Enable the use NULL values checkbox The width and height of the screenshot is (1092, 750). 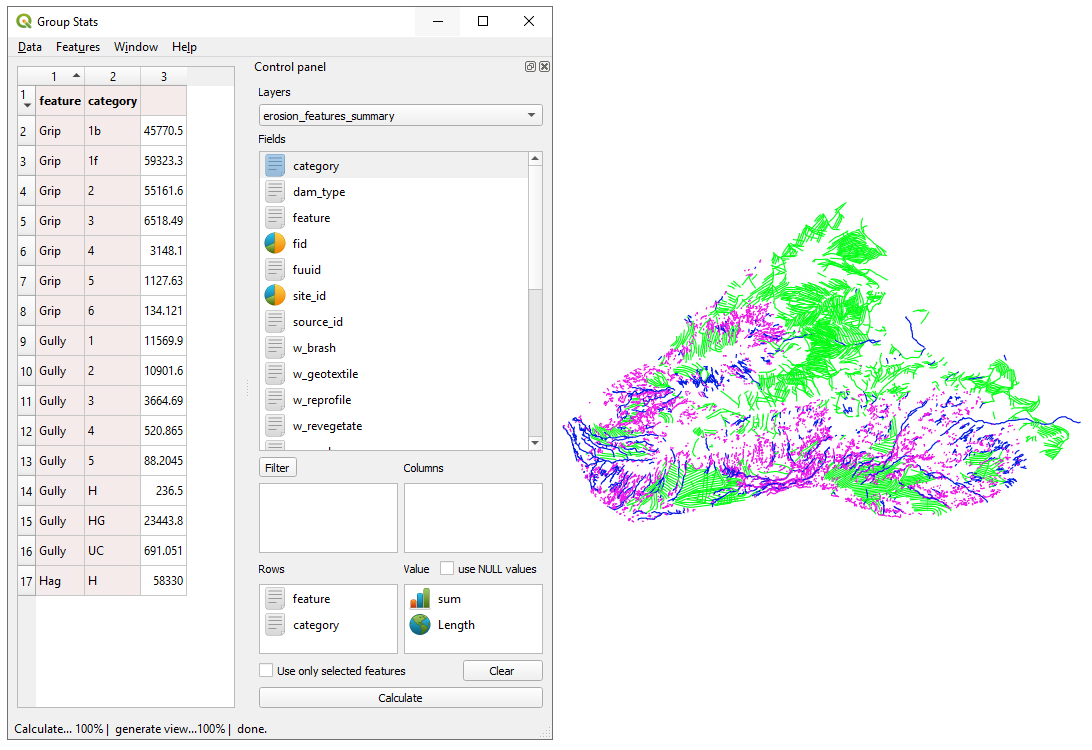click(x=447, y=569)
